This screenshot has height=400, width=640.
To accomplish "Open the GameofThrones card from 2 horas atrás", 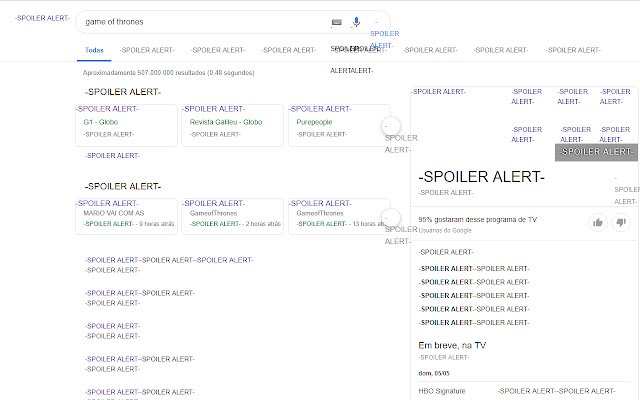I will (233, 216).
